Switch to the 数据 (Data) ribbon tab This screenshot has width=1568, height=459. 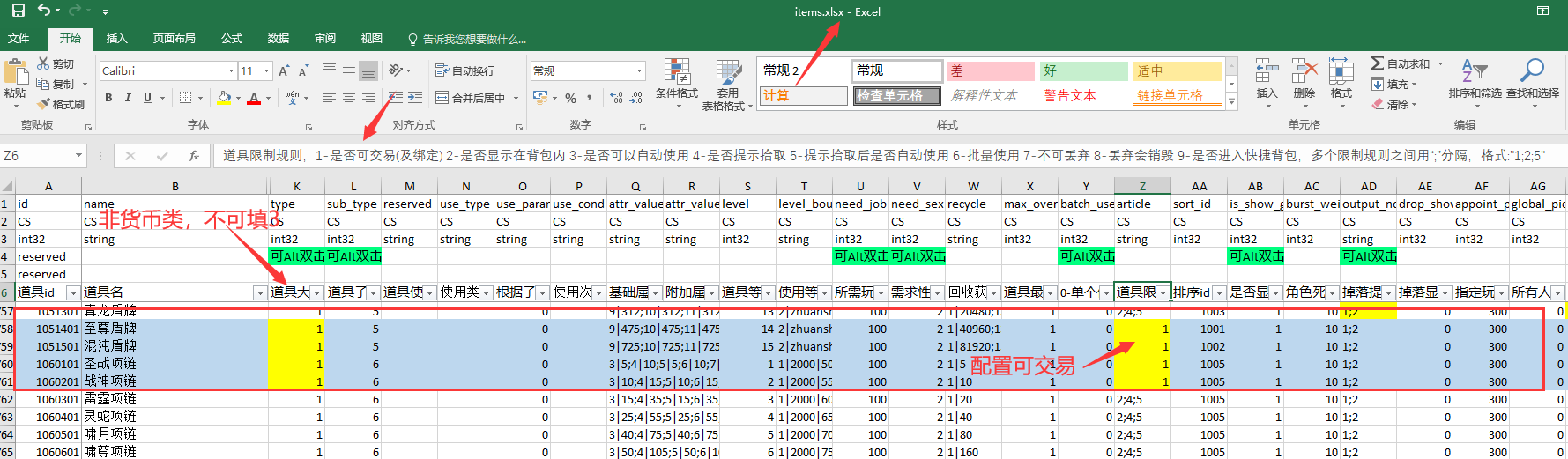(279, 39)
